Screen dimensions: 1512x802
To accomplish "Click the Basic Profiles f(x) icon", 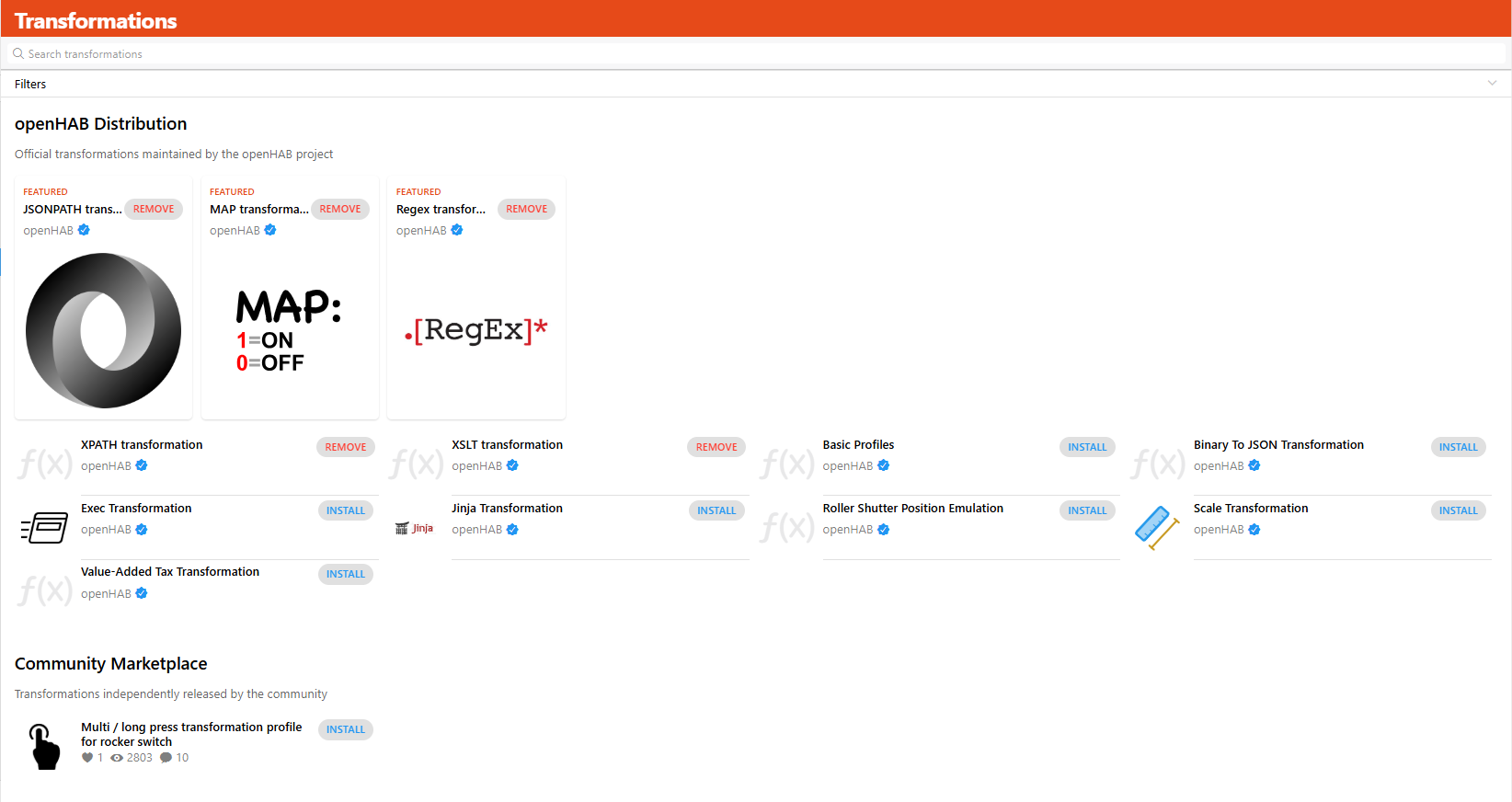I will [787, 462].
